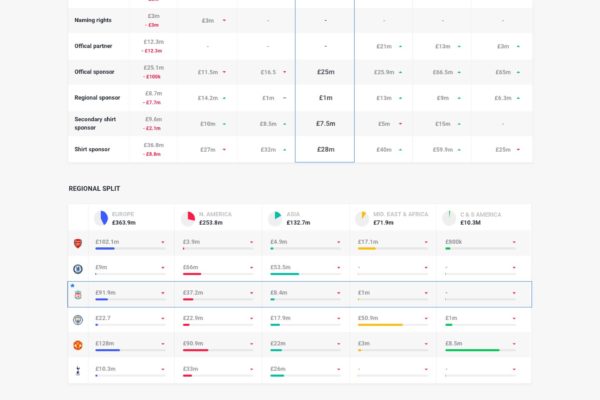Click the £13m Regional sponsor value

point(384,98)
